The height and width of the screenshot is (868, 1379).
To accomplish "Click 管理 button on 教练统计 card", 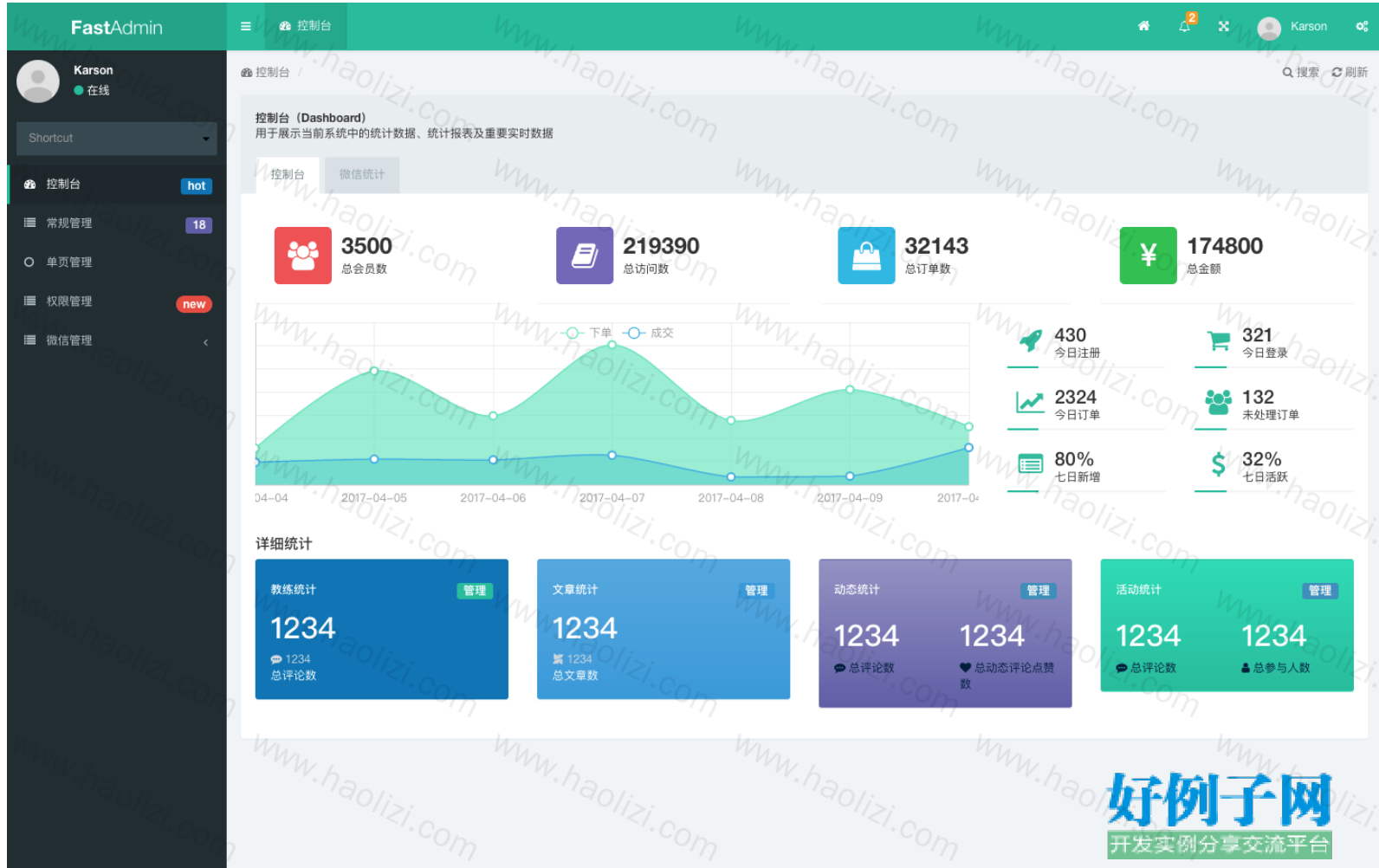I will click(x=475, y=591).
